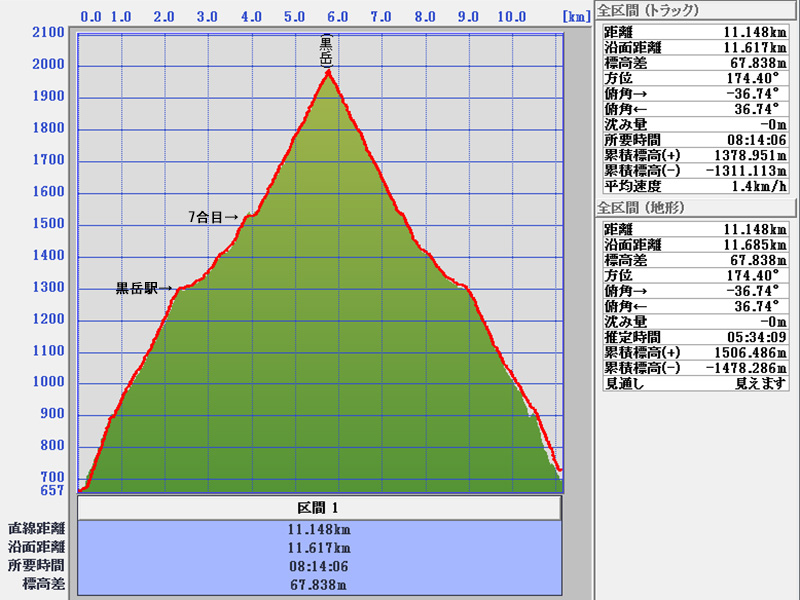Click the 沿面距離 row with 11.685km value
This screenshot has height=600, width=800.
[694, 243]
